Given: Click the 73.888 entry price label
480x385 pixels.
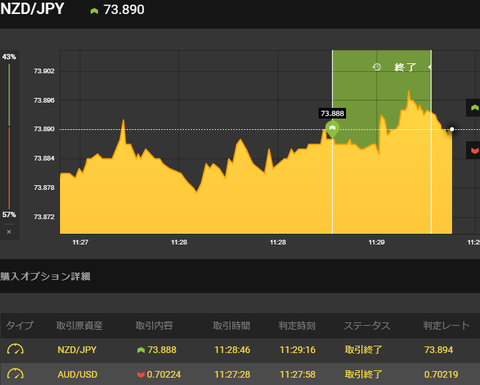Looking at the screenshot, I should [x=332, y=114].
